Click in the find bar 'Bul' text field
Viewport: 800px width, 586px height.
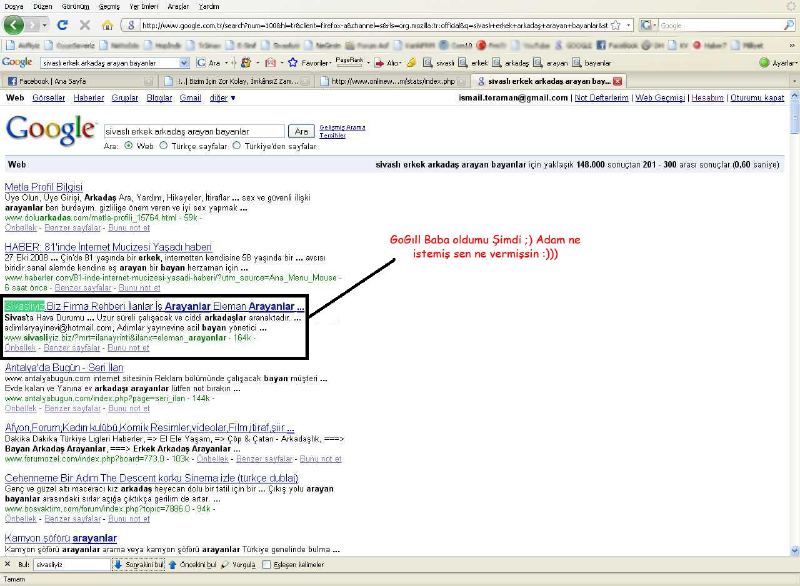tap(71, 565)
